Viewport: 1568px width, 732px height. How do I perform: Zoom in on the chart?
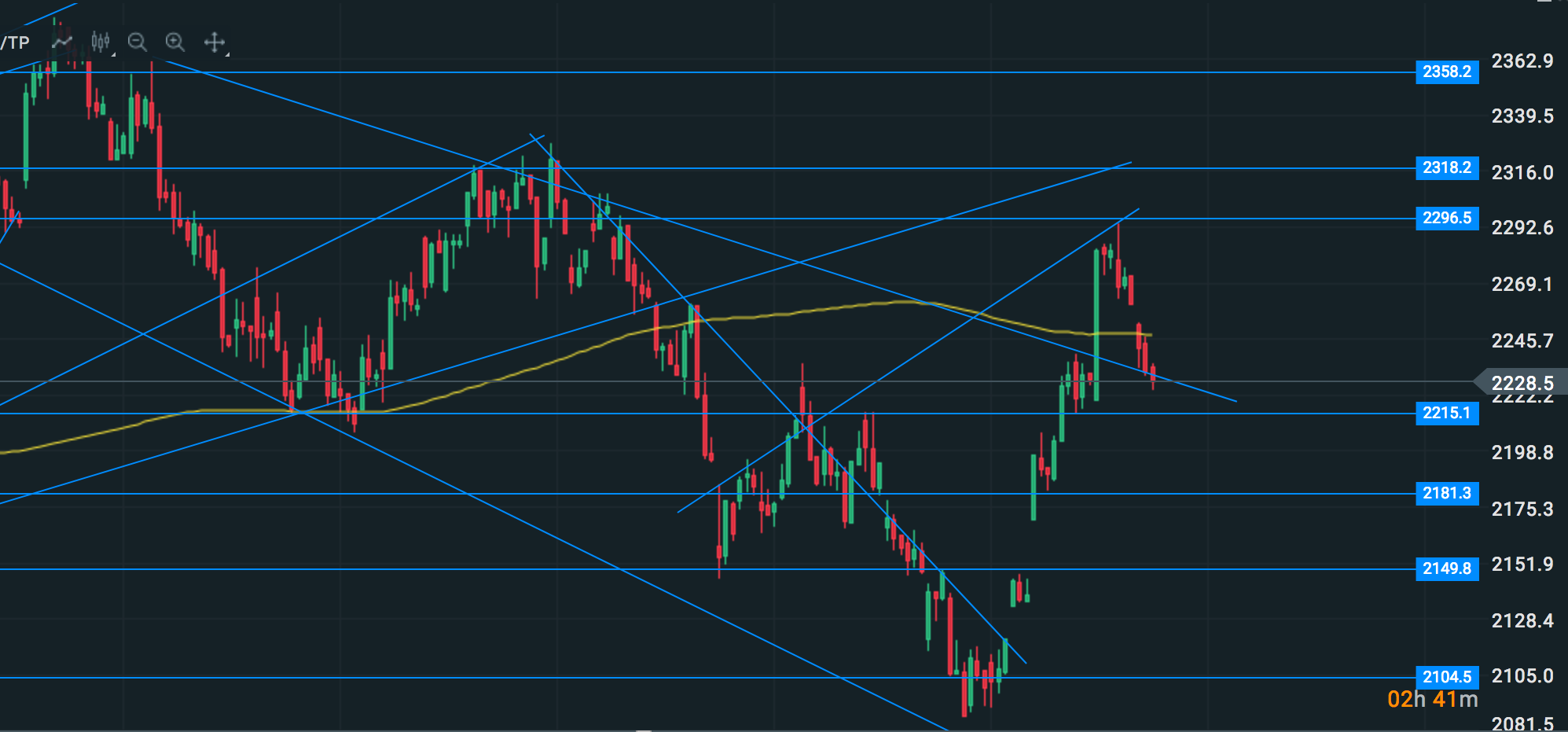(175, 42)
